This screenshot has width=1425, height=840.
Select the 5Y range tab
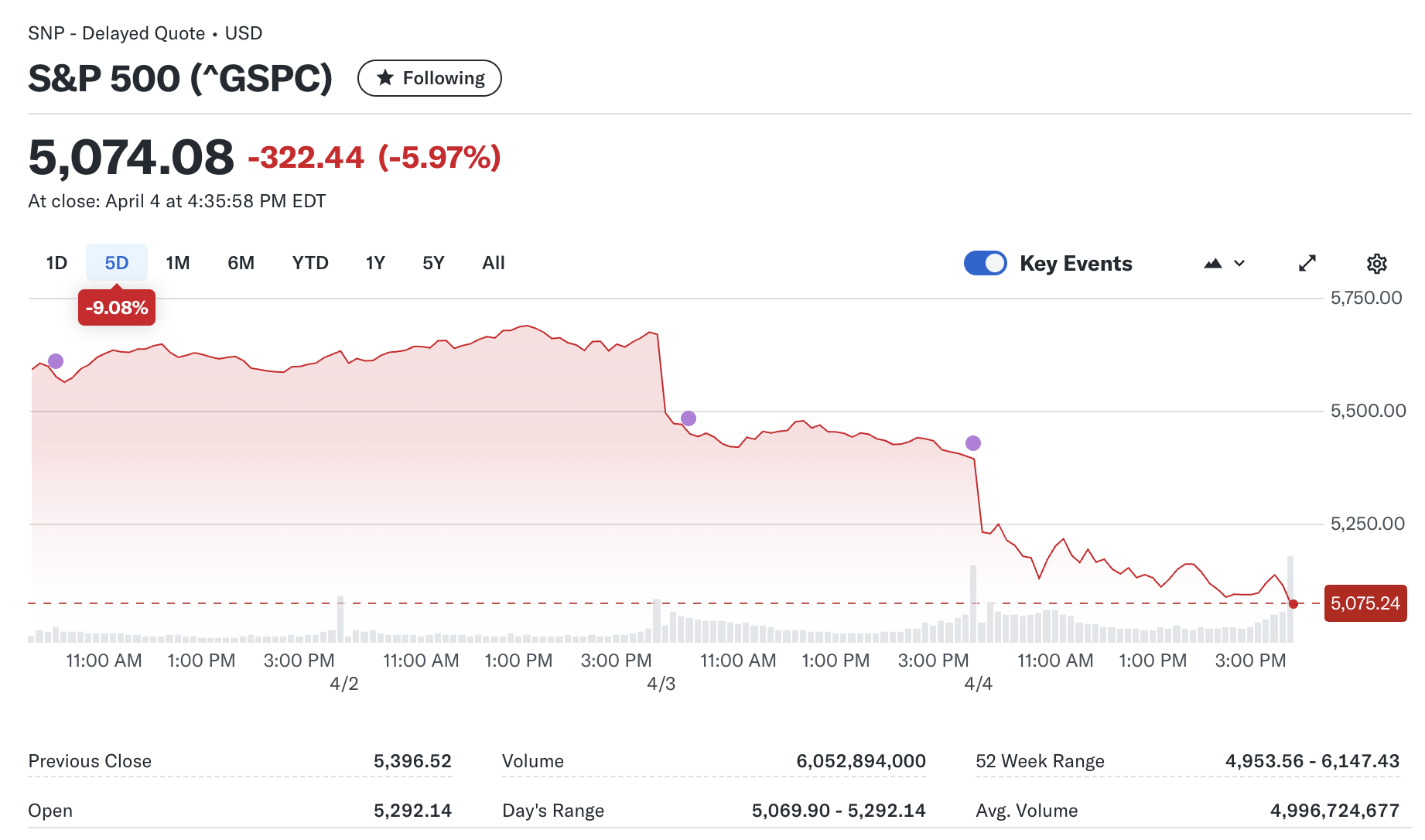[x=433, y=263]
